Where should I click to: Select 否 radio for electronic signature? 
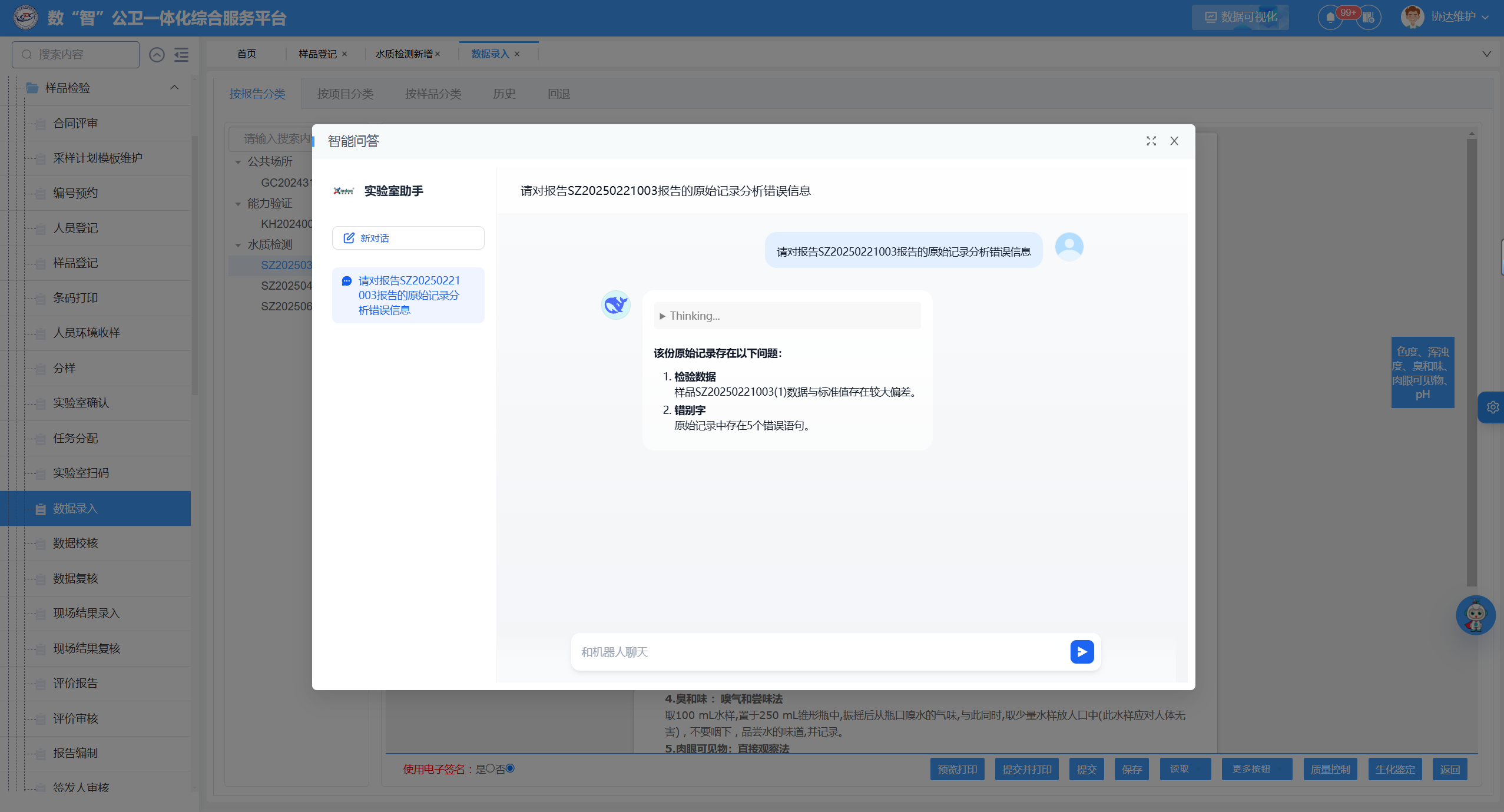pos(510,768)
